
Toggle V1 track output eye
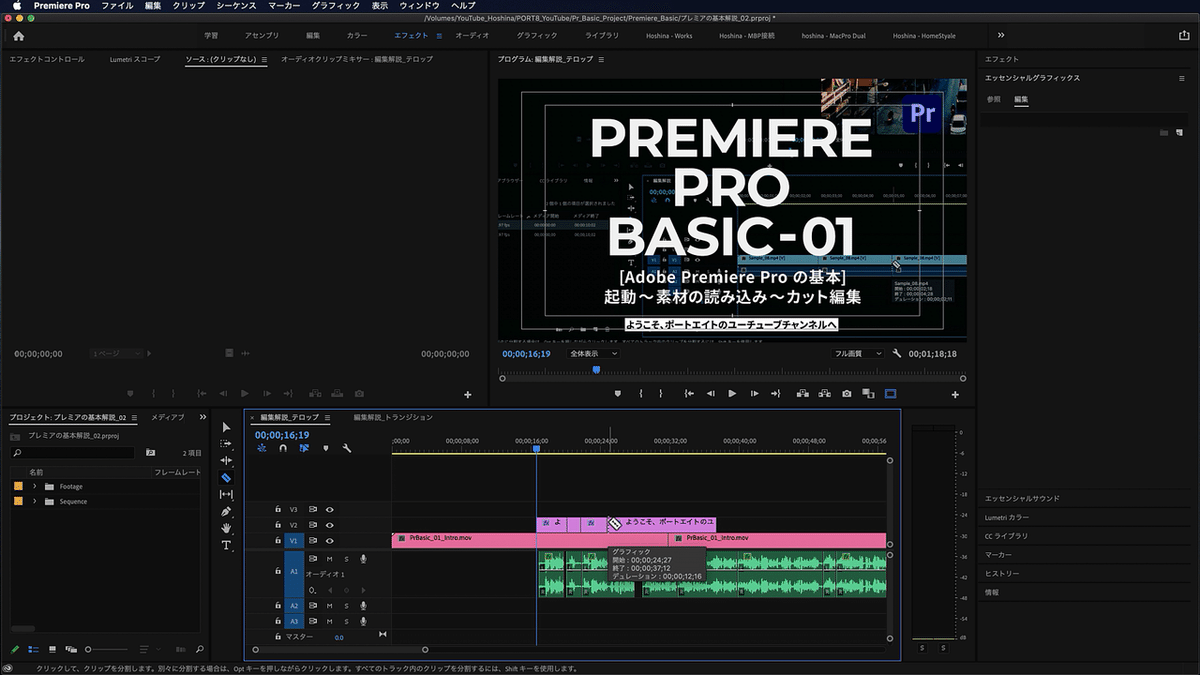click(329, 541)
